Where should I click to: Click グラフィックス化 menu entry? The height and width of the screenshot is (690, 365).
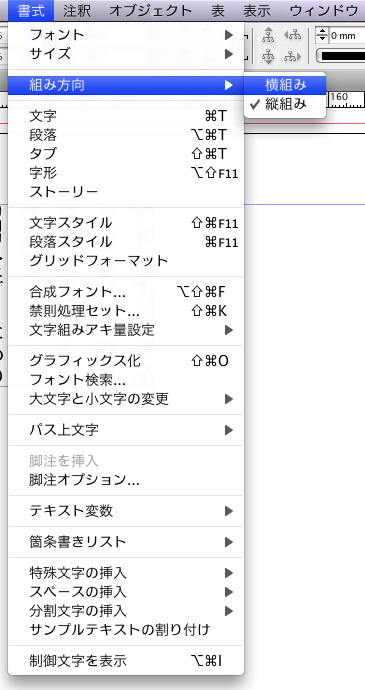click(x=125, y=361)
